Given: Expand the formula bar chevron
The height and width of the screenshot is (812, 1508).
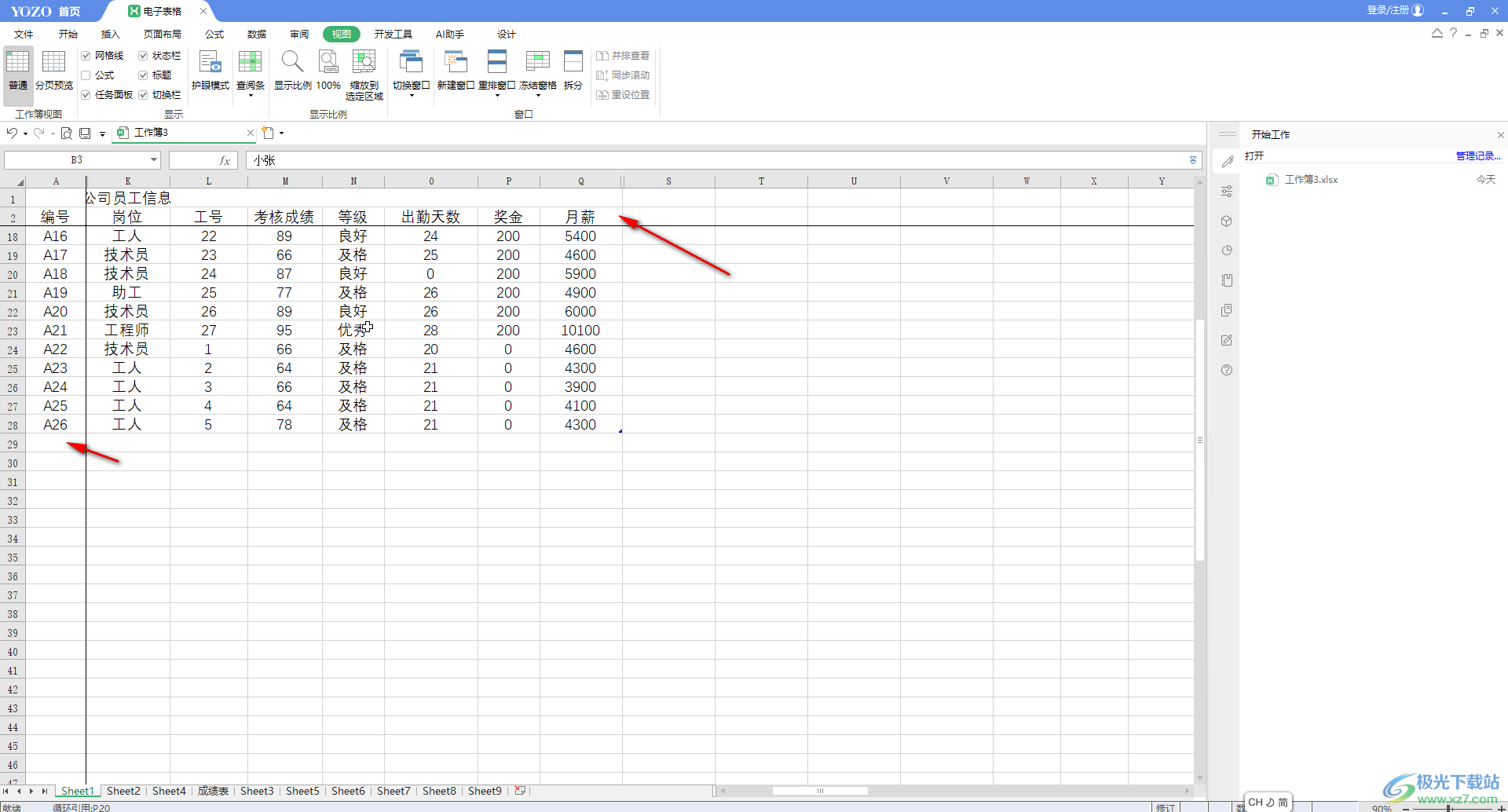Looking at the screenshot, I should [x=1193, y=160].
